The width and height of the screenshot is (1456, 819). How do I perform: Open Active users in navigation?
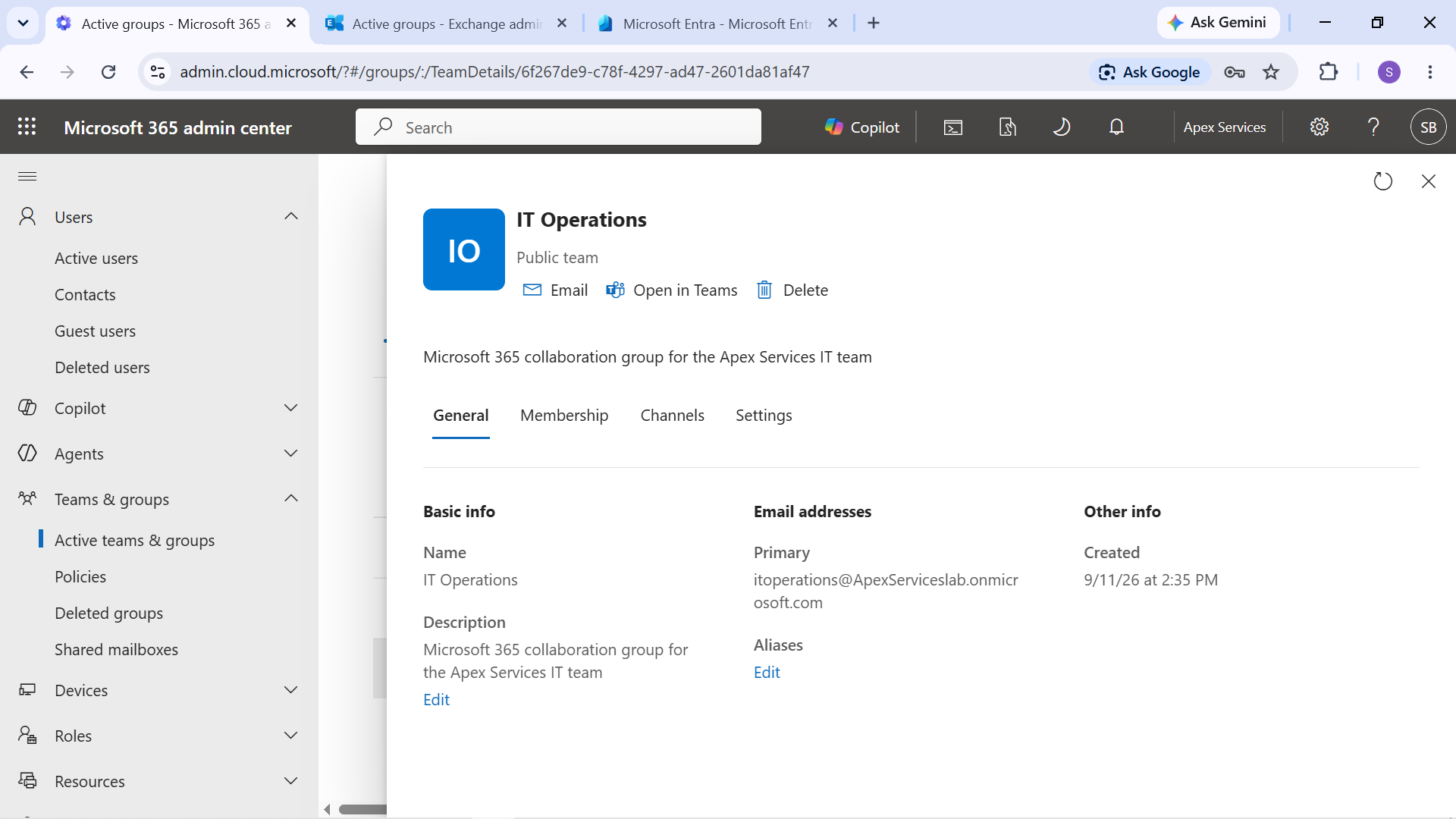(x=96, y=259)
